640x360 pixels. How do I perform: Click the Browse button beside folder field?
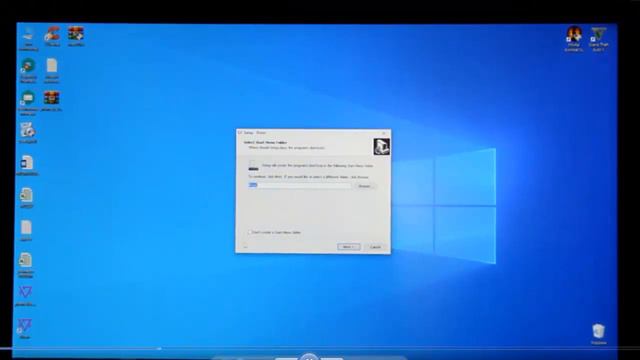[364, 186]
